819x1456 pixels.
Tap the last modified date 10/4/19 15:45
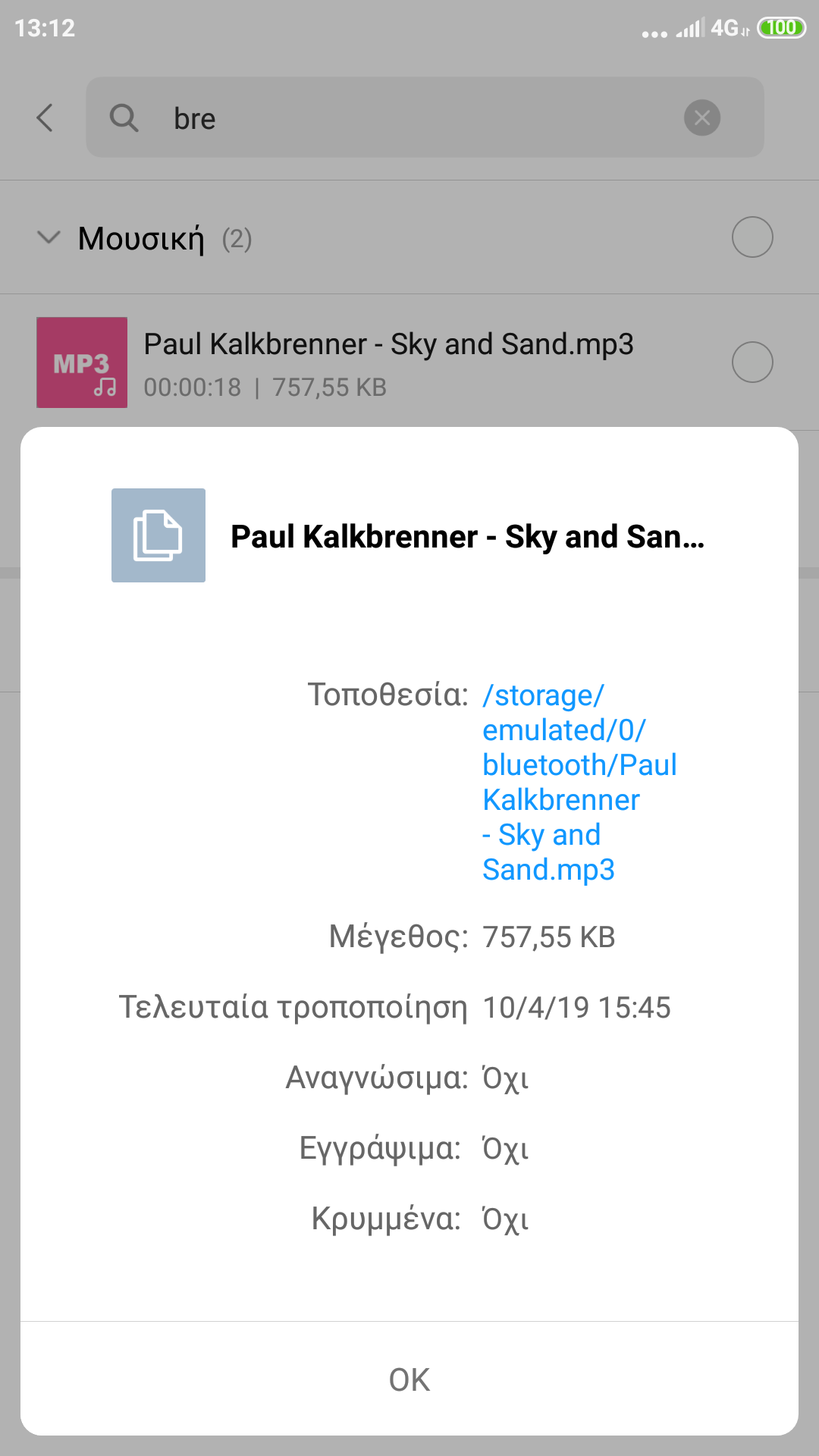coord(576,1008)
